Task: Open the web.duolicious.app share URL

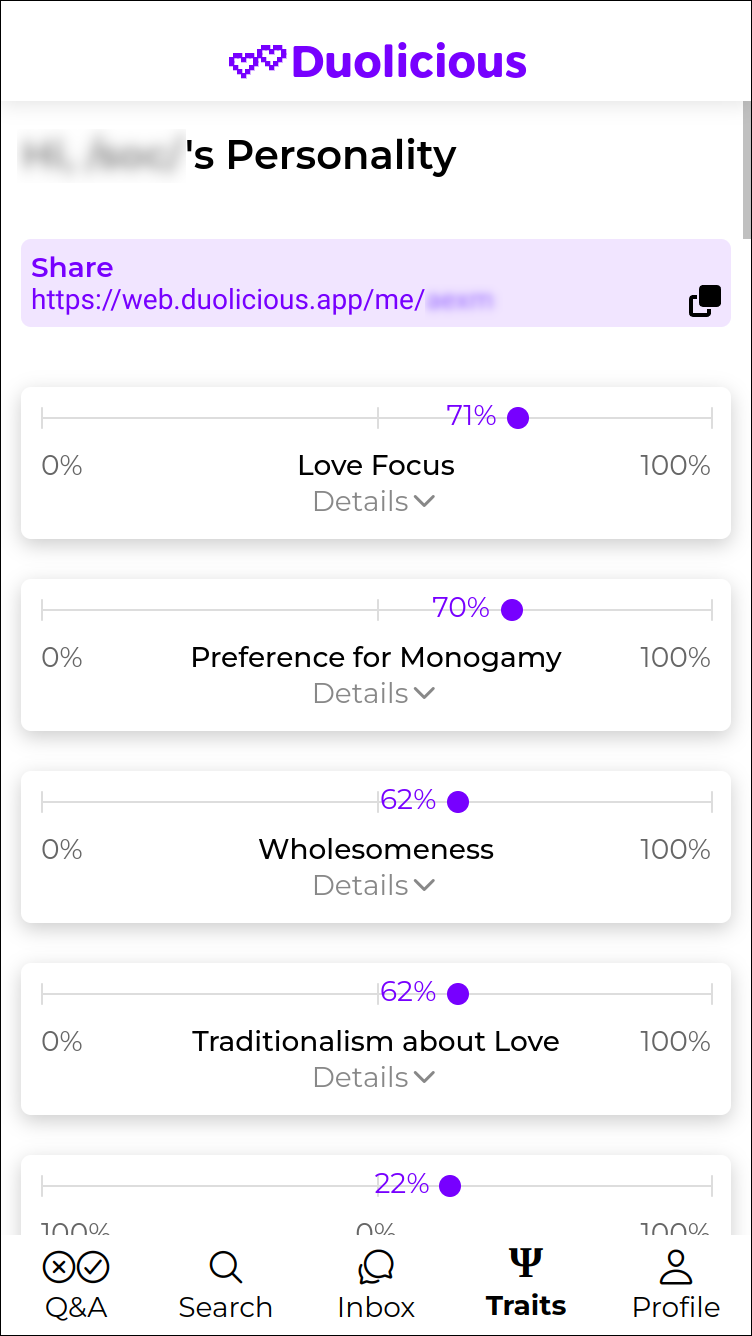Action: (x=263, y=299)
